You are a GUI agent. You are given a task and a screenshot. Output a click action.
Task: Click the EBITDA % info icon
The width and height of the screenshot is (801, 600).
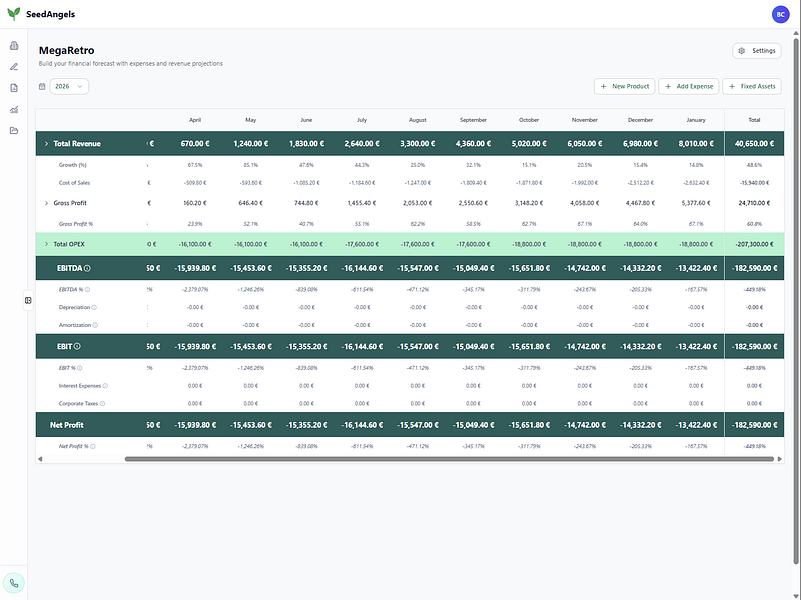[x=87, y=290]
